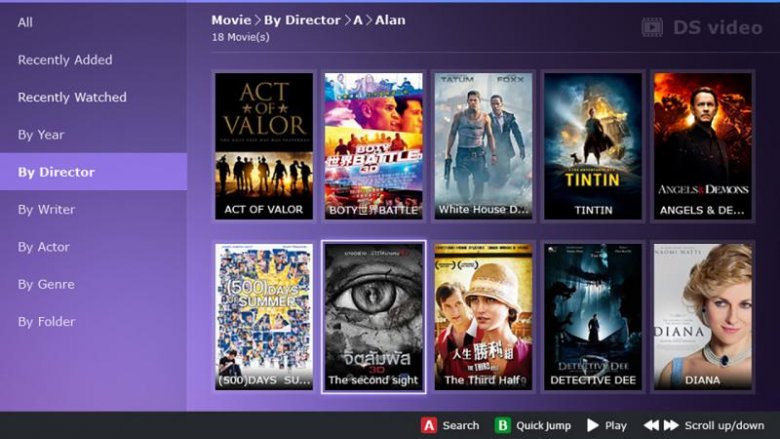Image resolution: width=780 pixels, height=439 pixels.
Task: Click the red A Search icon
Action: coord(429,426)
